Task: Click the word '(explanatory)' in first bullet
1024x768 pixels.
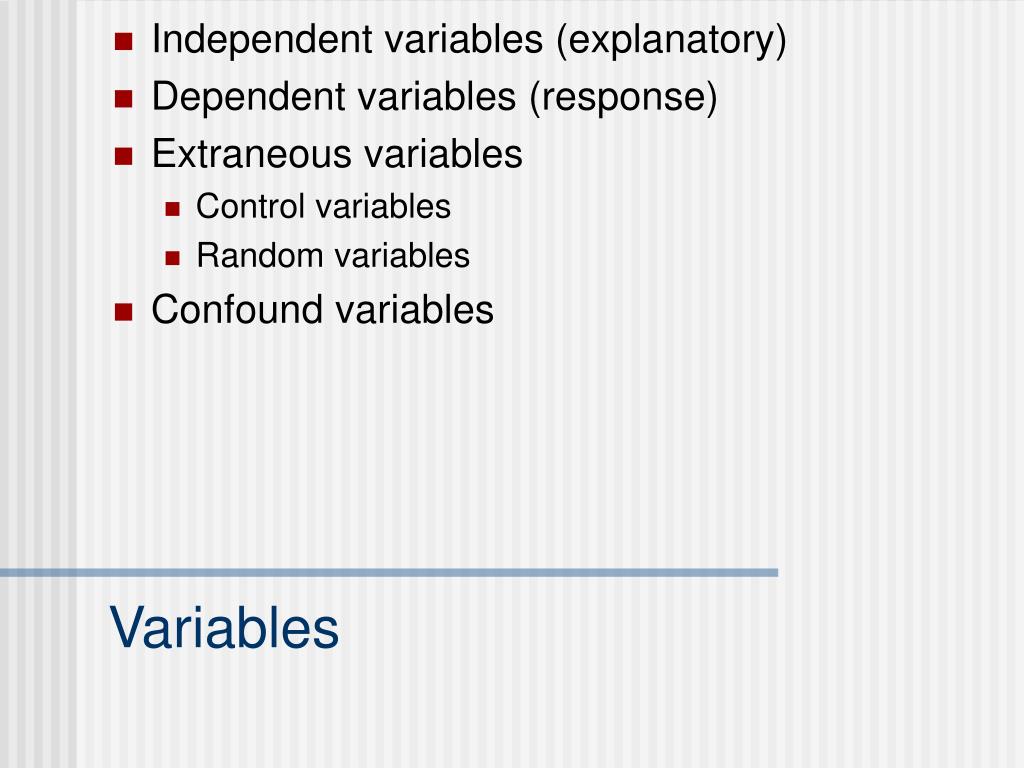Action: pyautogui.click(x=671, y=40)
